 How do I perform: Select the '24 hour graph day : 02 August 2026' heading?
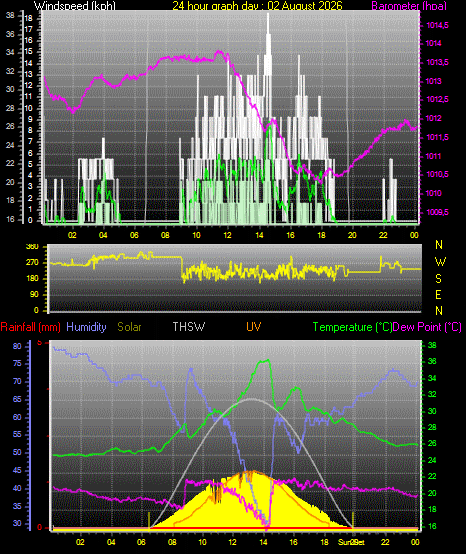(x=257, y=6)
